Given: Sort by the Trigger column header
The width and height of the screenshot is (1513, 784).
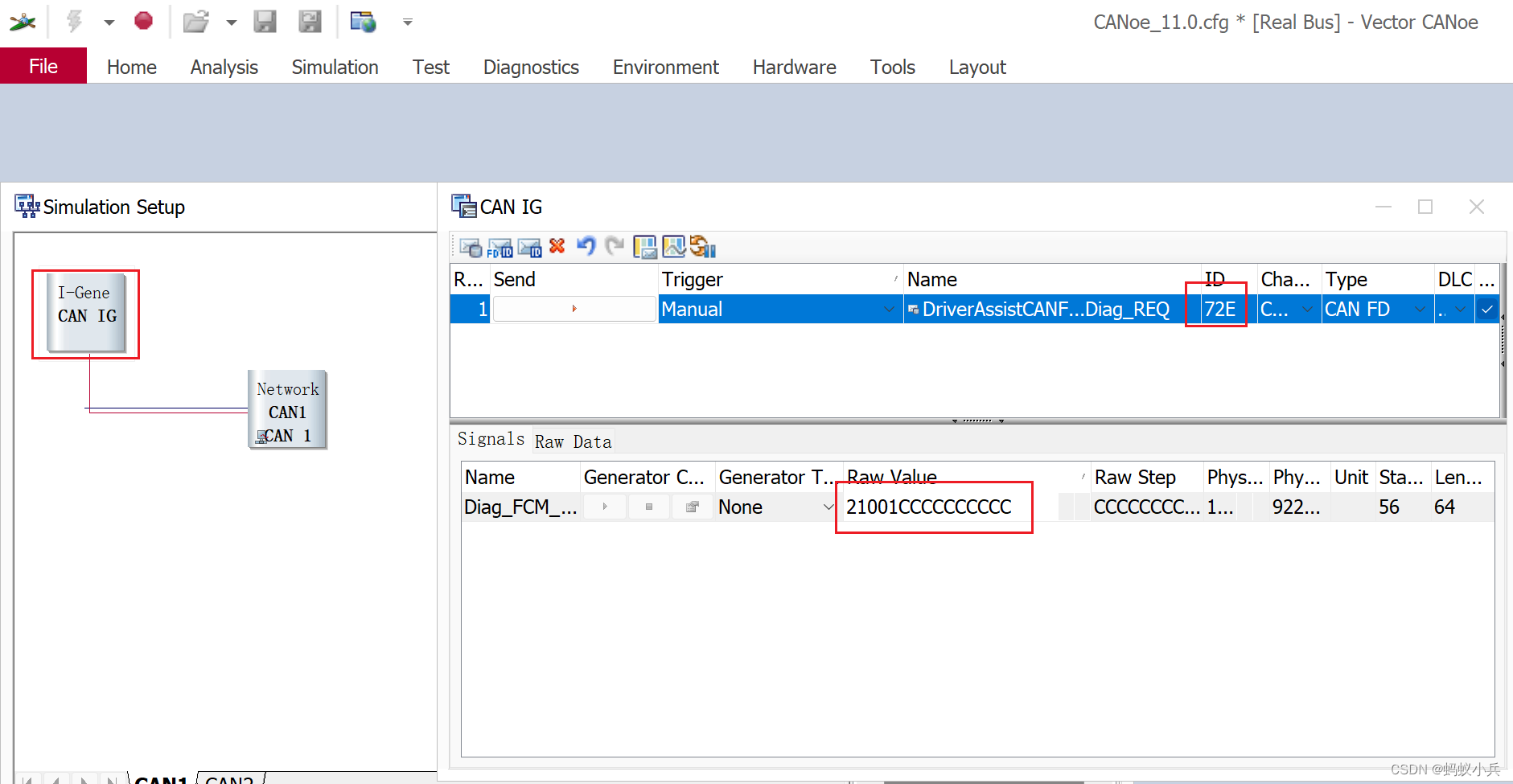Looking at the screenshot, I should pos(780,279).
